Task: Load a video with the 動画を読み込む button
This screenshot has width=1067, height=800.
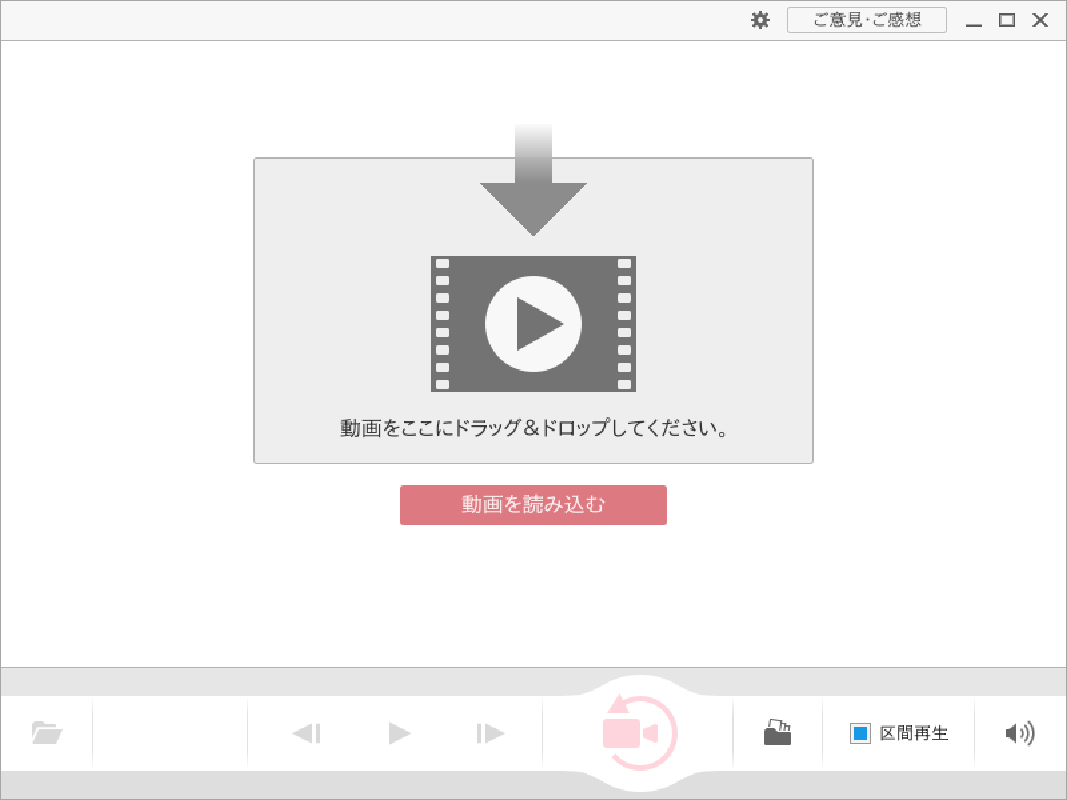Action: [533, 505]
